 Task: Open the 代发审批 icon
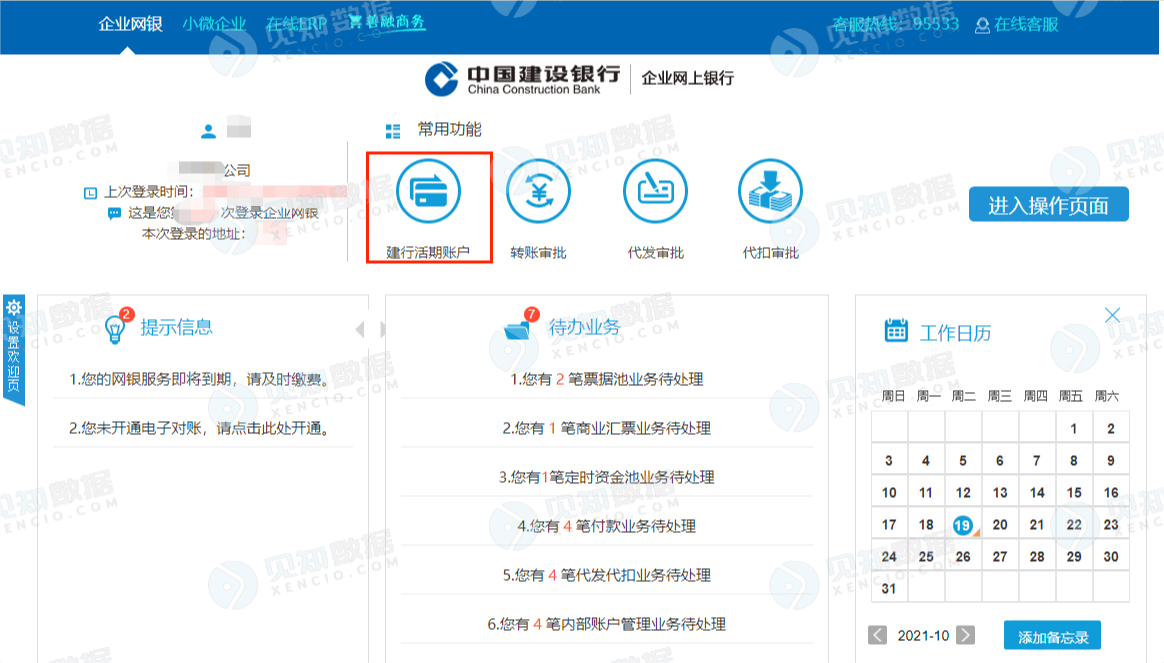pos(655,192)
